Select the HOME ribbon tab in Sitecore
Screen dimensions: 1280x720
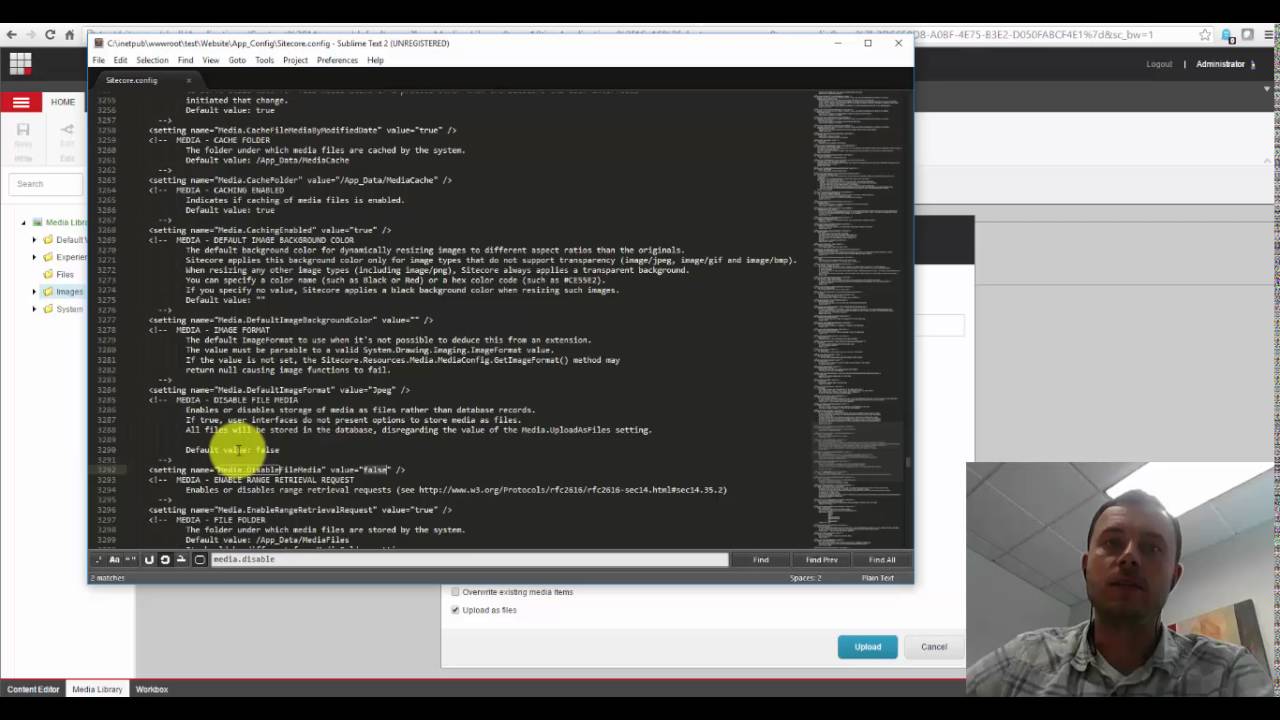[63, 102]
